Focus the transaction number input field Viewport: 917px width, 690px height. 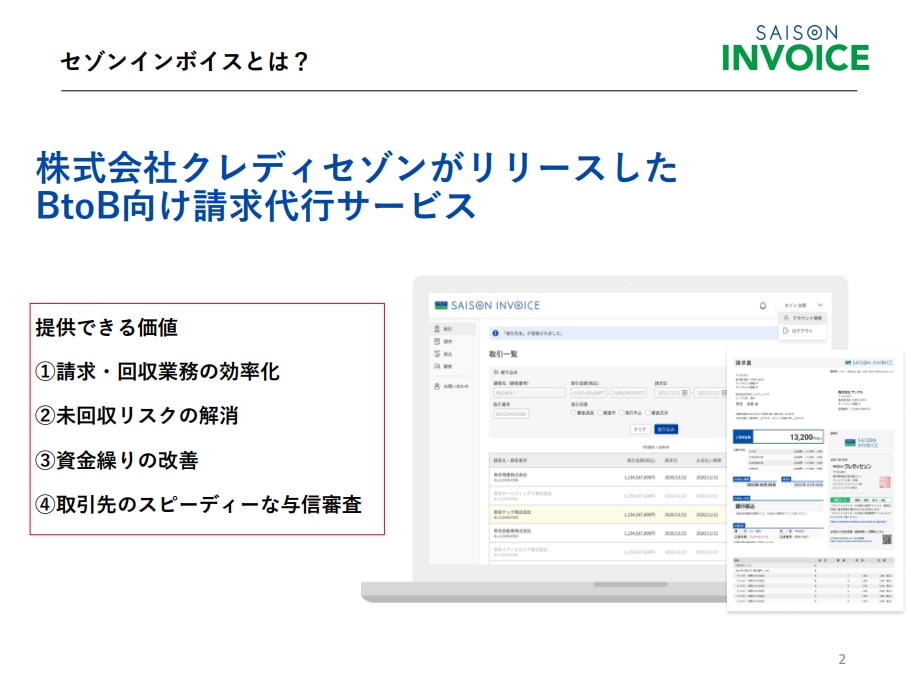(511, 414)
